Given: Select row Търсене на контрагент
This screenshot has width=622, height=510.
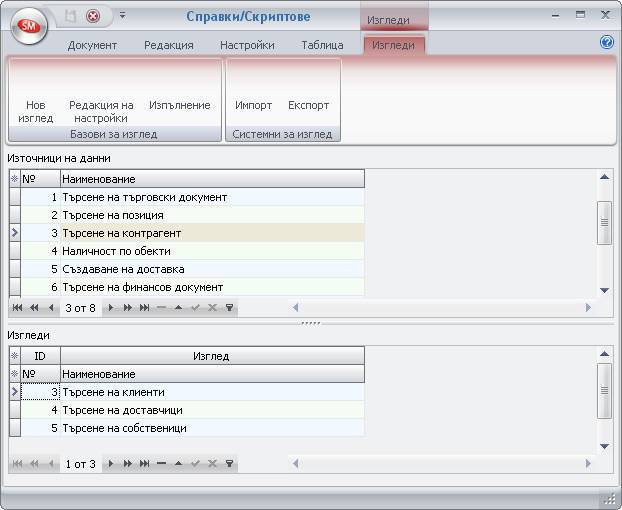Looking at the screenshot, I should point(192,233).
